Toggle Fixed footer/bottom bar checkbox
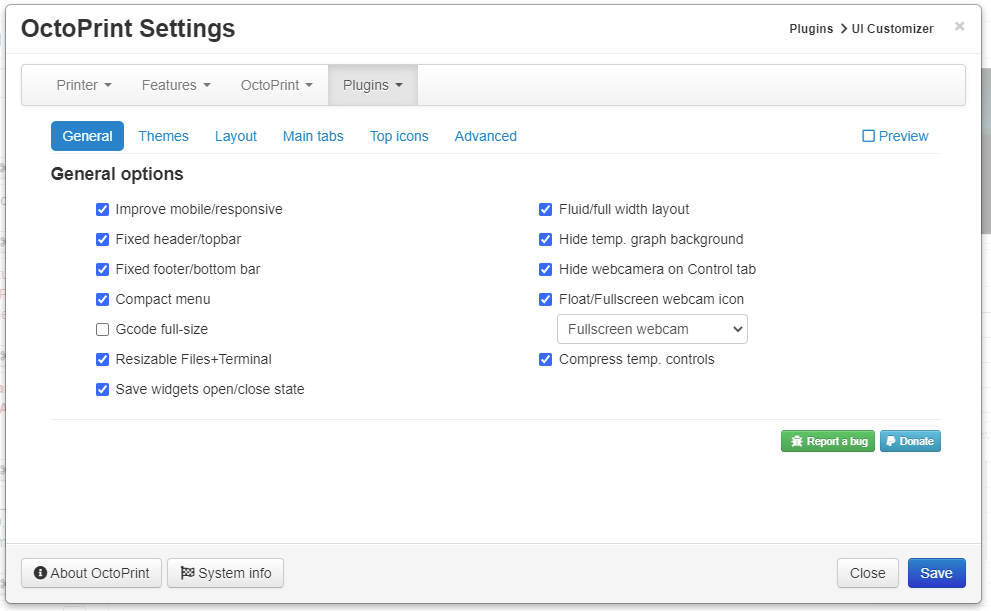 (102, 269)
